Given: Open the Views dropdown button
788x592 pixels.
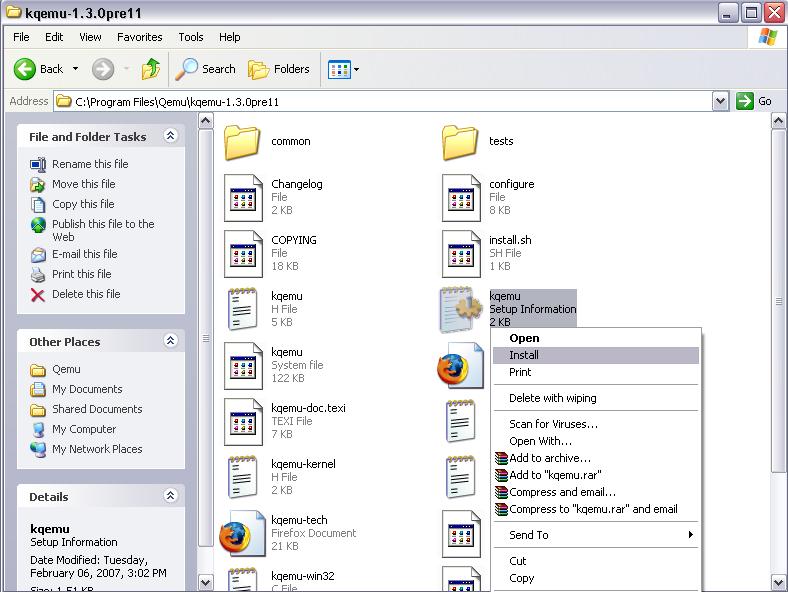Looking at the screenshot, I should [343, 69].
